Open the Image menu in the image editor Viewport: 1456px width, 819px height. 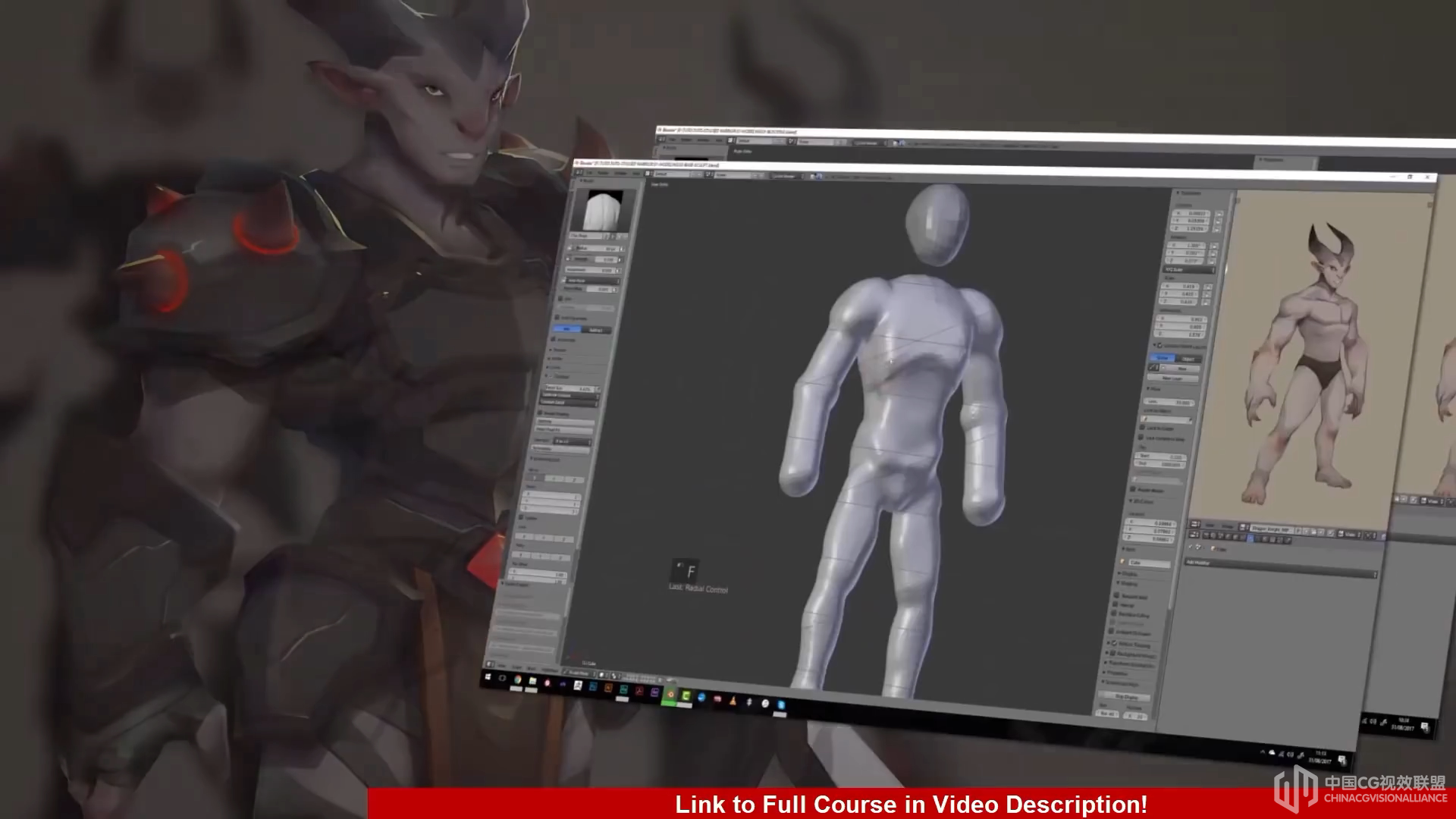point(1227,526)
